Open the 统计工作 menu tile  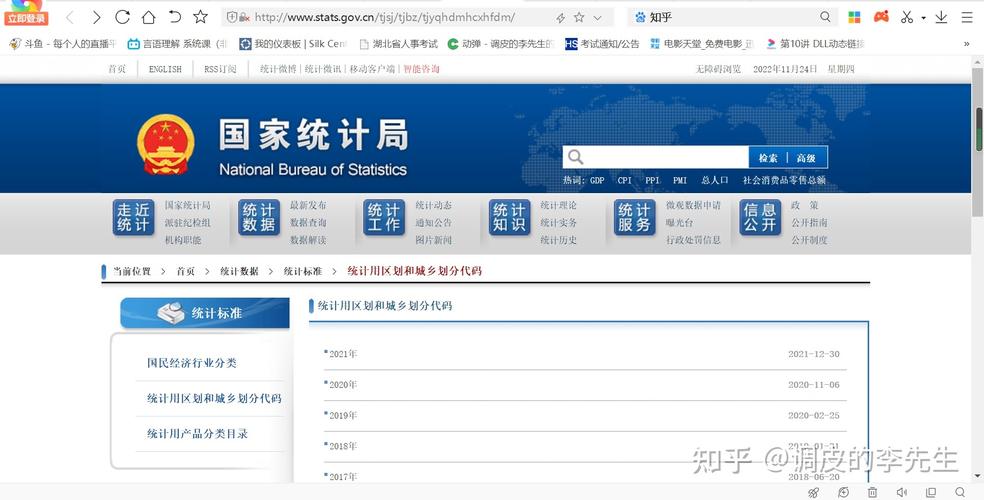(384, 217)
